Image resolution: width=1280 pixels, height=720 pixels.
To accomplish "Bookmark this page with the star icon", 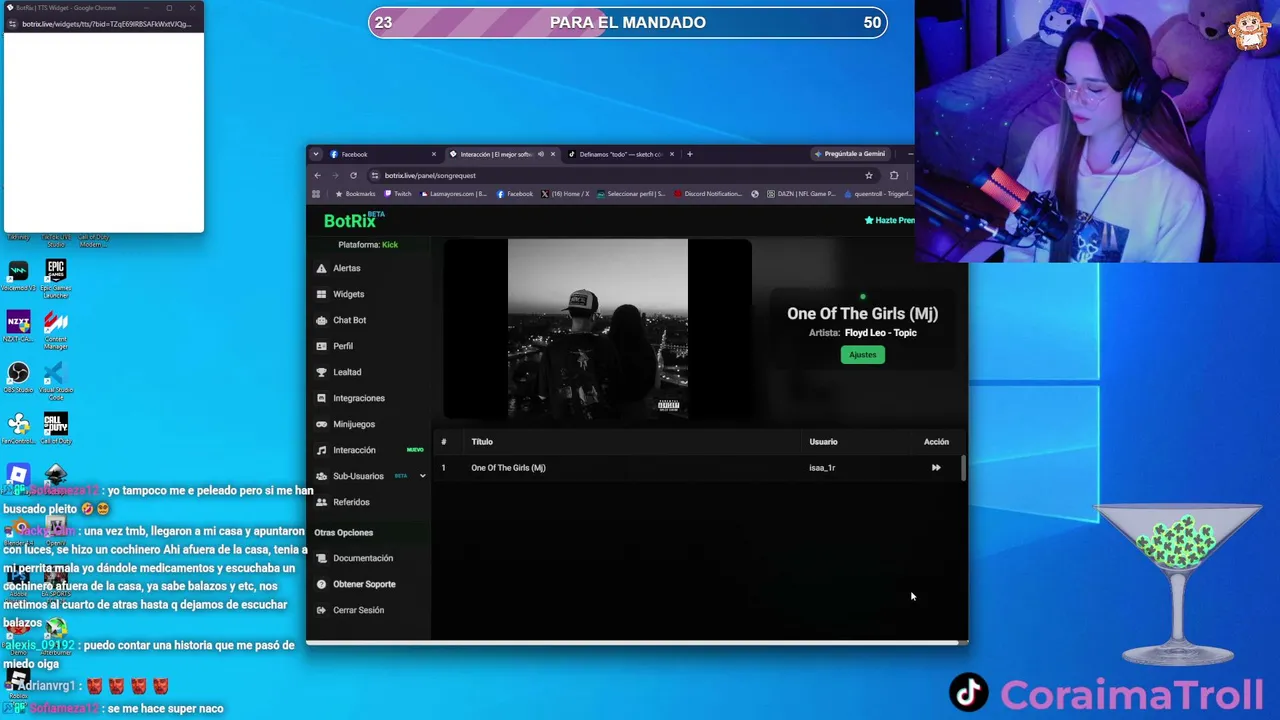I will tap(868, 175).
